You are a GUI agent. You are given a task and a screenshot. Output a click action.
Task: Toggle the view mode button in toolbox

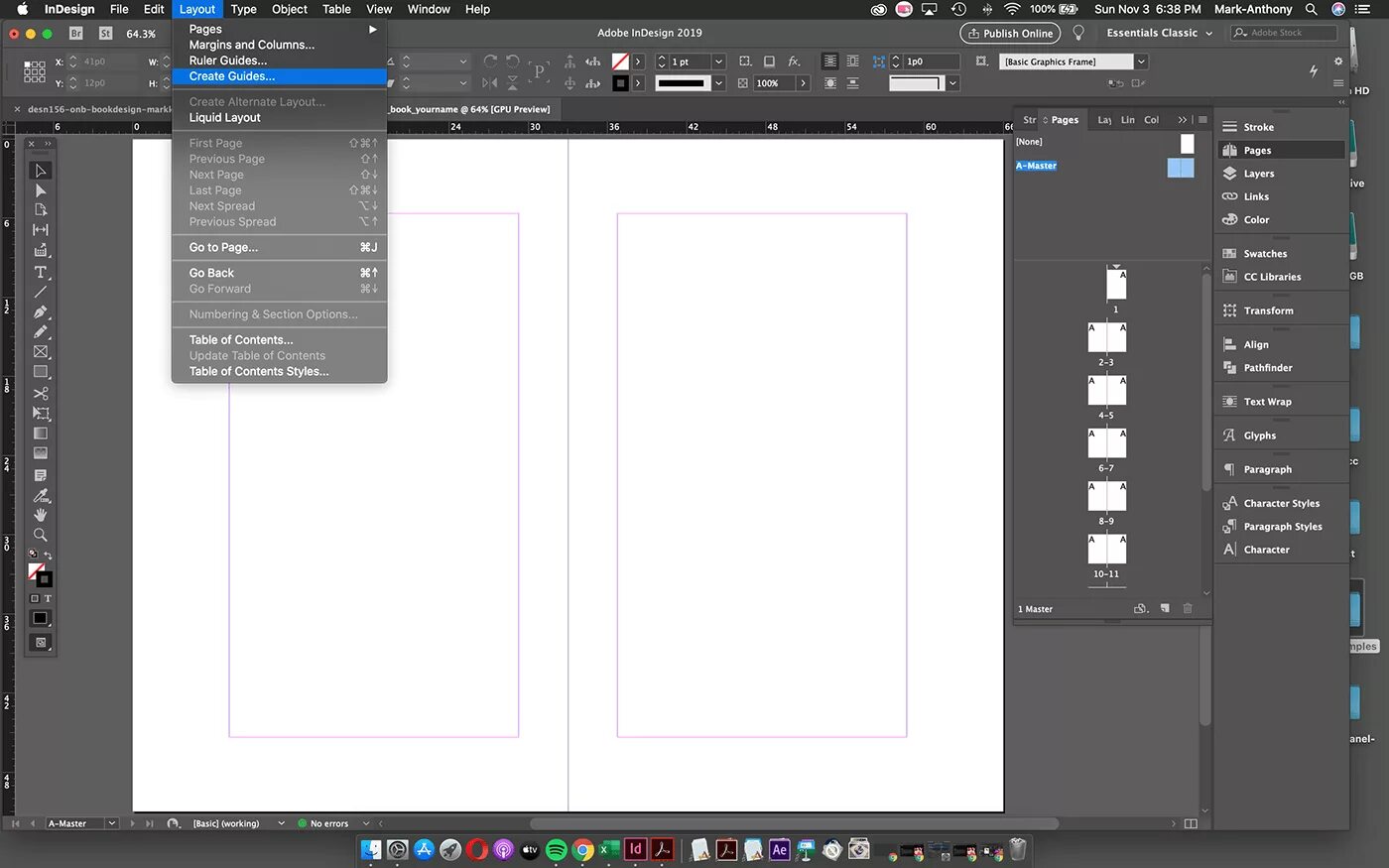[x=41, y=643]
